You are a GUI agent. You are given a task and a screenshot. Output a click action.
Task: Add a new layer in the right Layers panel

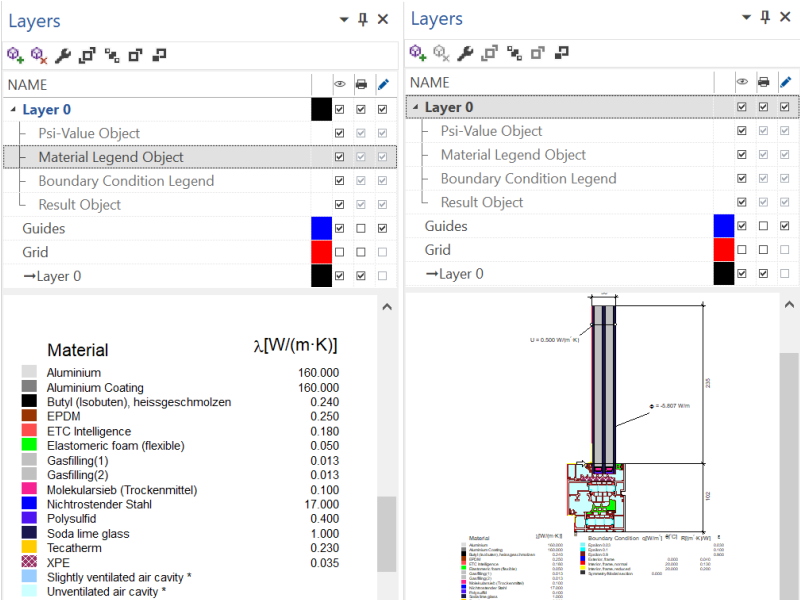[x=417, y=53]
